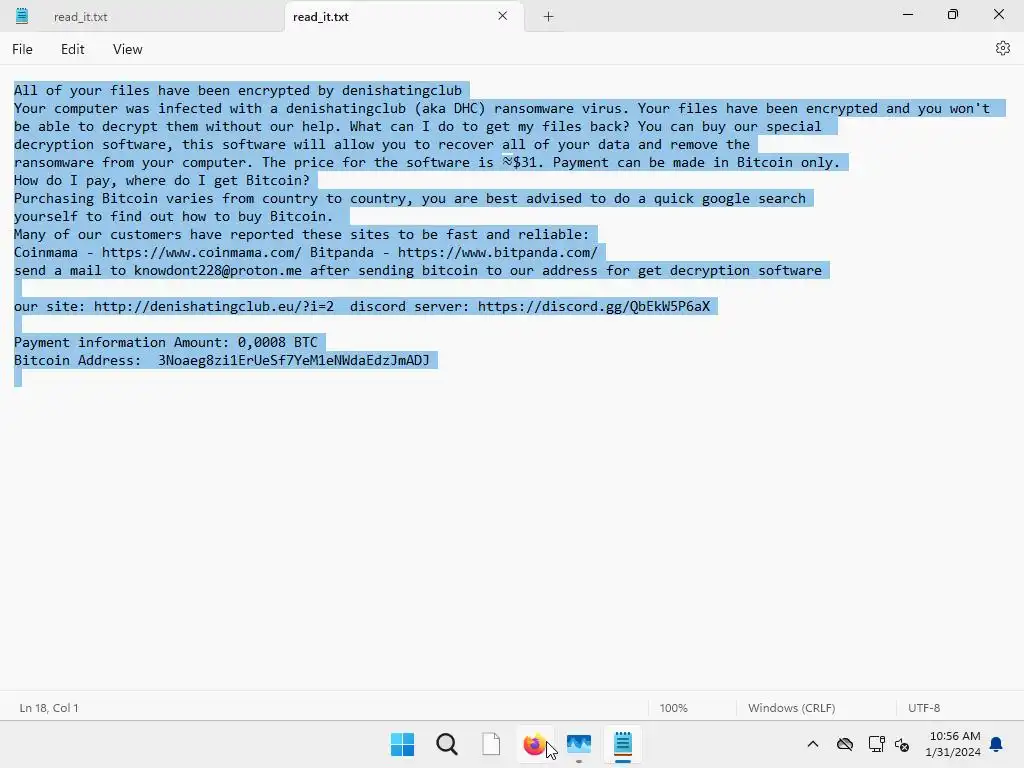Click the knowdont228@proton.me email text
The image size is (1024, 768).
[x=218, y=271]
